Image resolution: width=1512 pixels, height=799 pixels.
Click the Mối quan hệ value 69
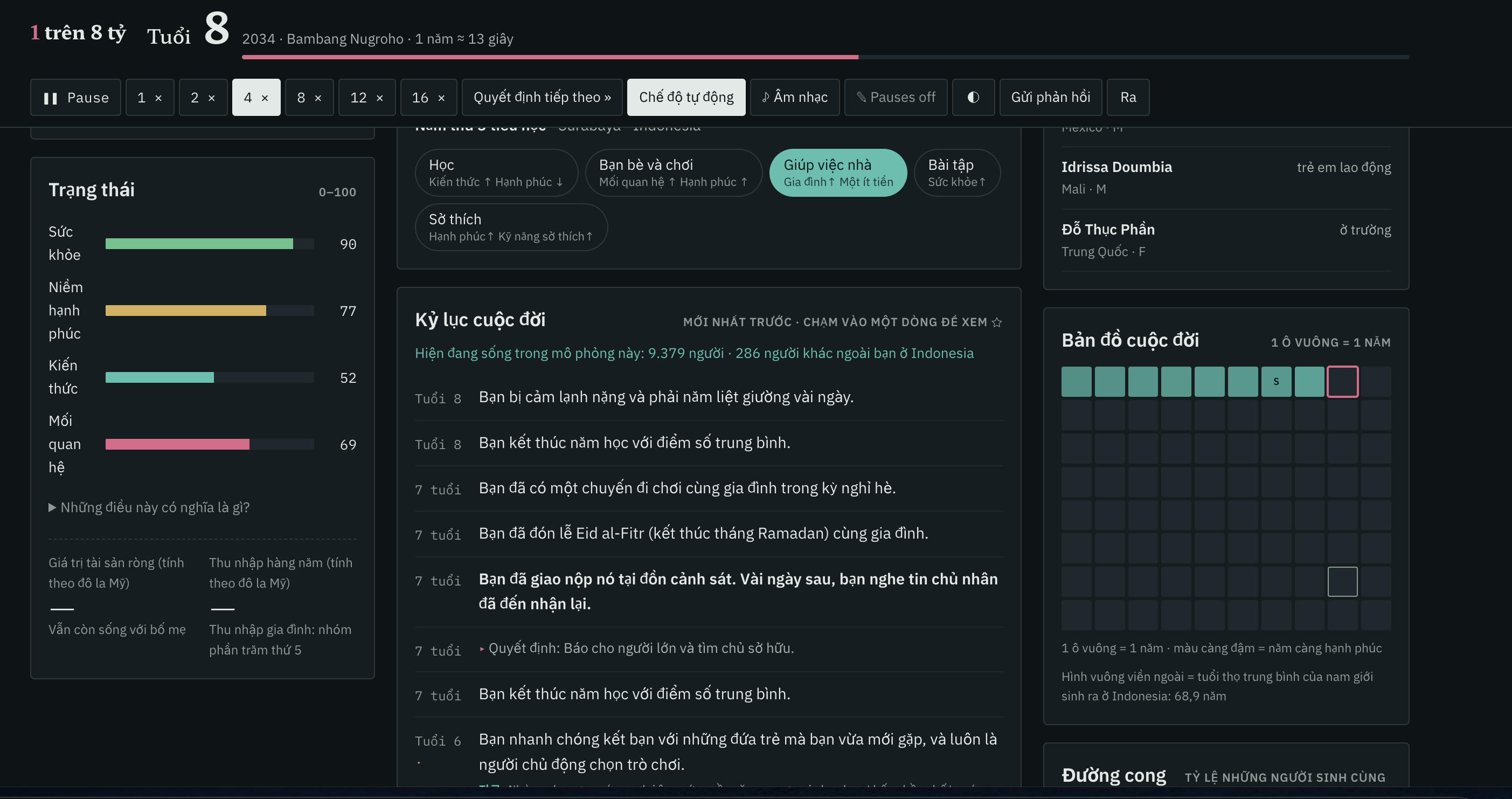click(x=348, y=445)
